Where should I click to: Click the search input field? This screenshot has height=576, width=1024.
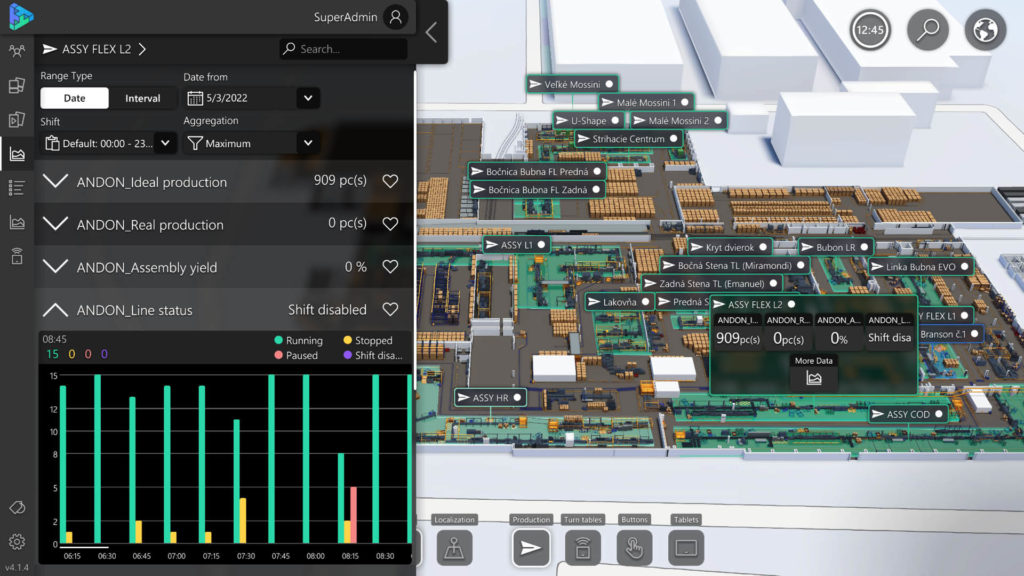click(350, 48)
